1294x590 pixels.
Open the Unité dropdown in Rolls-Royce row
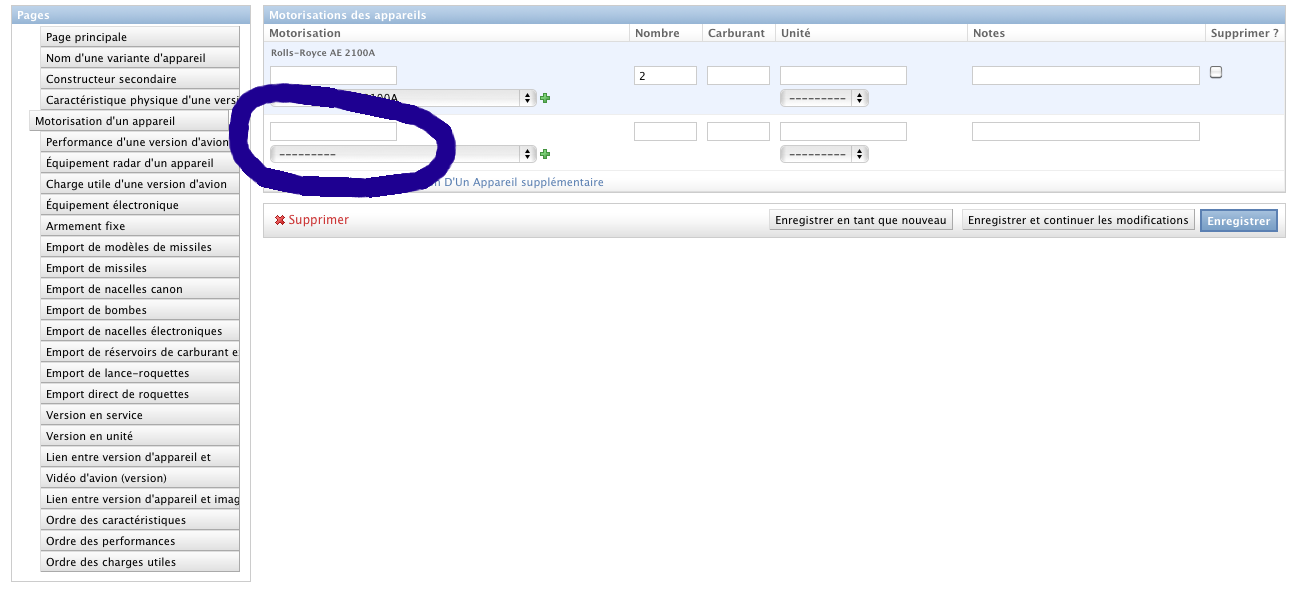coord(823,98)
